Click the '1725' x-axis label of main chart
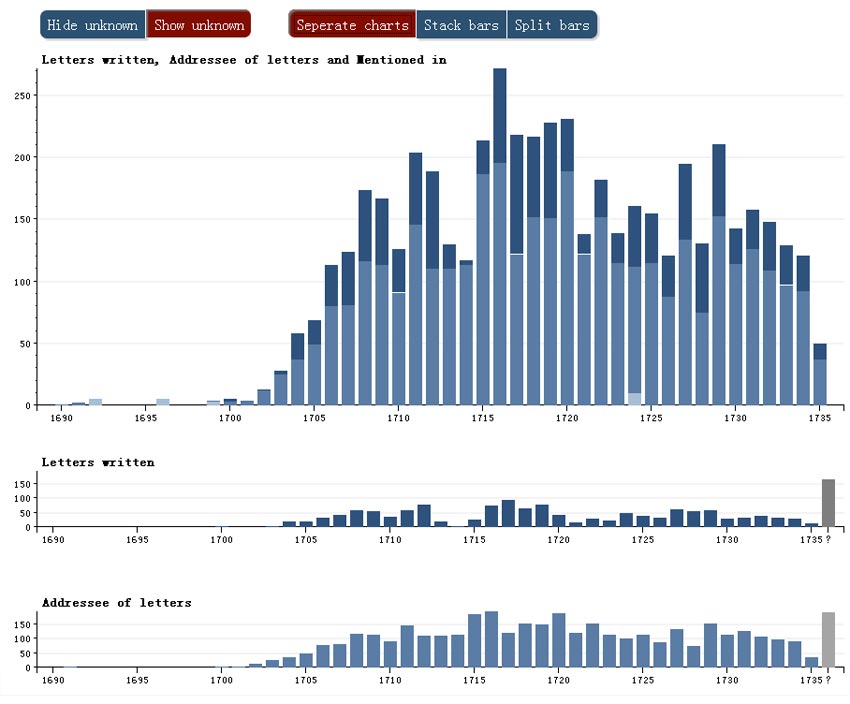This screenshot has height=704, width=850. [651, 418]
